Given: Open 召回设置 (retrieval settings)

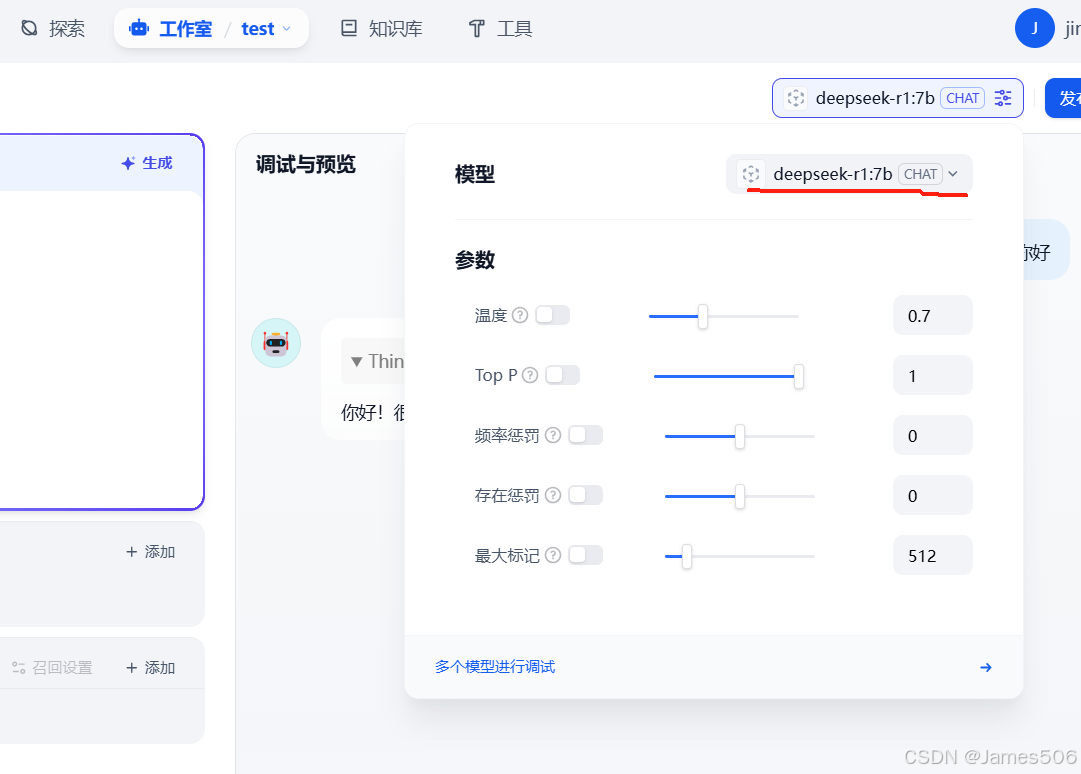Looking at the screenshot, I should coord(52,668).
